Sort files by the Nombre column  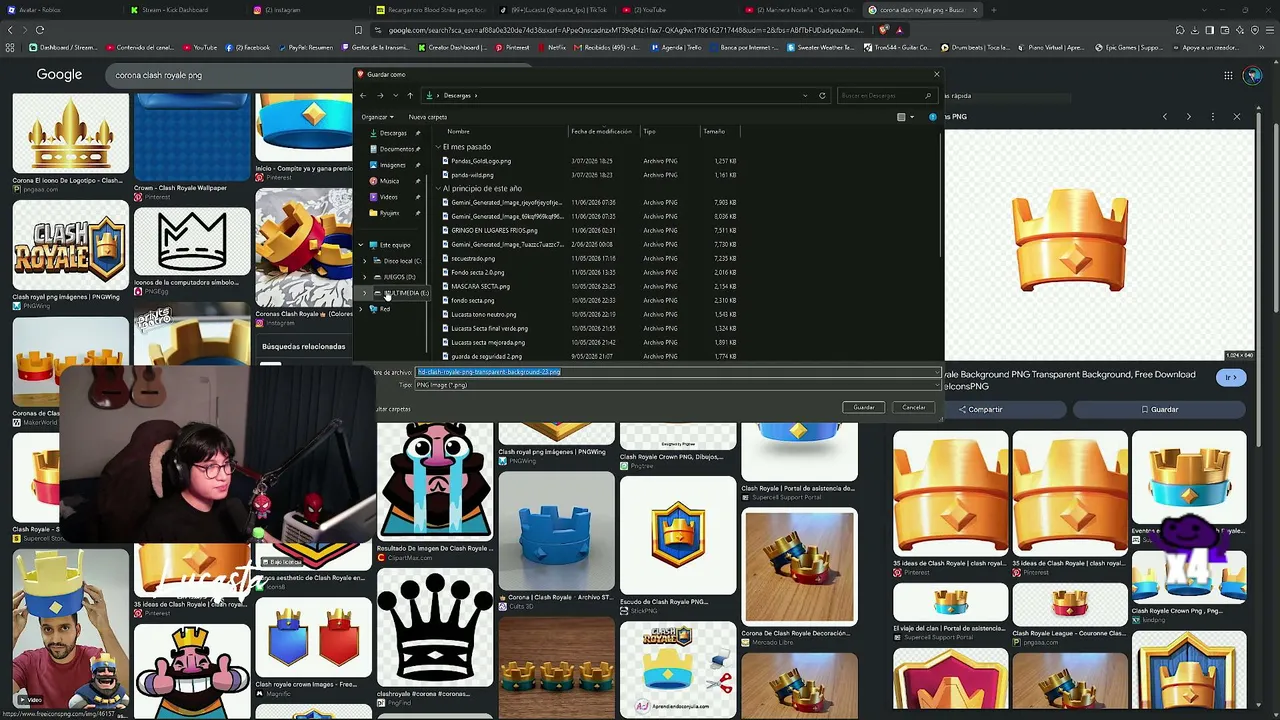pyautogui.click(x=458, y=131)
